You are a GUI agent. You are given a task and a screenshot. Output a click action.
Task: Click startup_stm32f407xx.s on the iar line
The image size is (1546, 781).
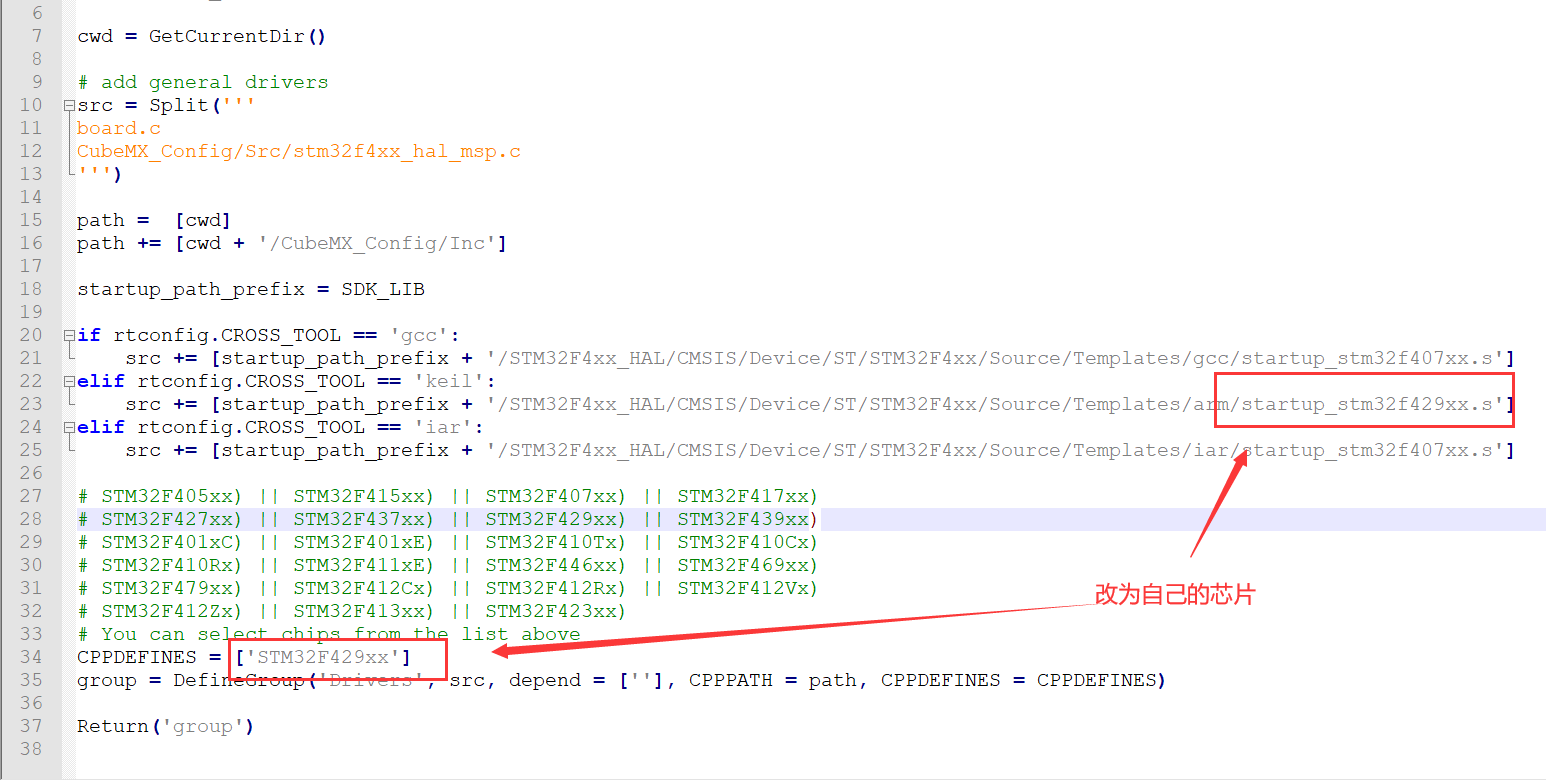click(1368, 450)
